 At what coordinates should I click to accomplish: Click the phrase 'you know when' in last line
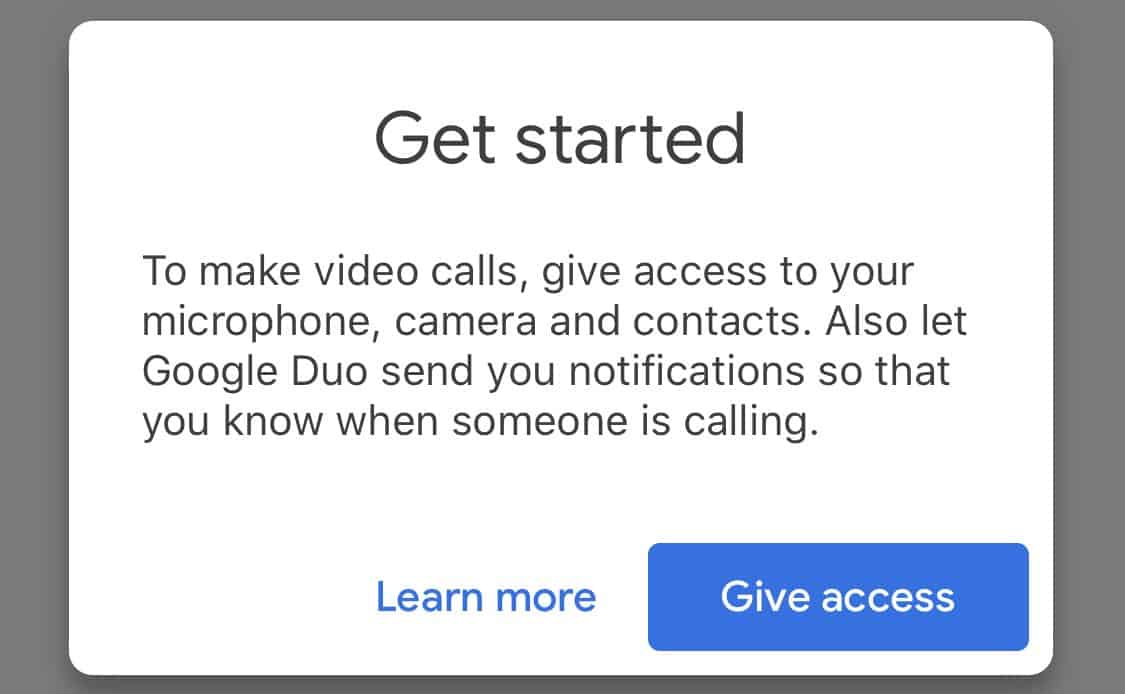(290, 422)
